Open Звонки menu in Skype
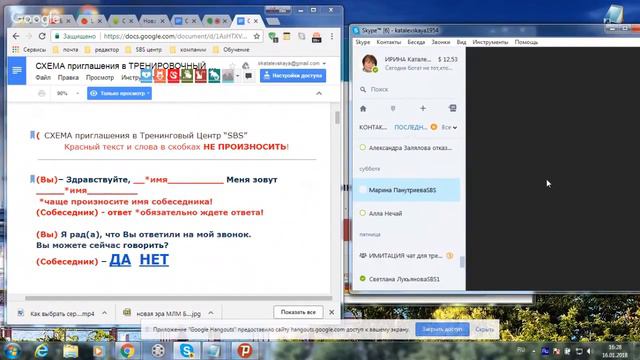 (440, 42)
